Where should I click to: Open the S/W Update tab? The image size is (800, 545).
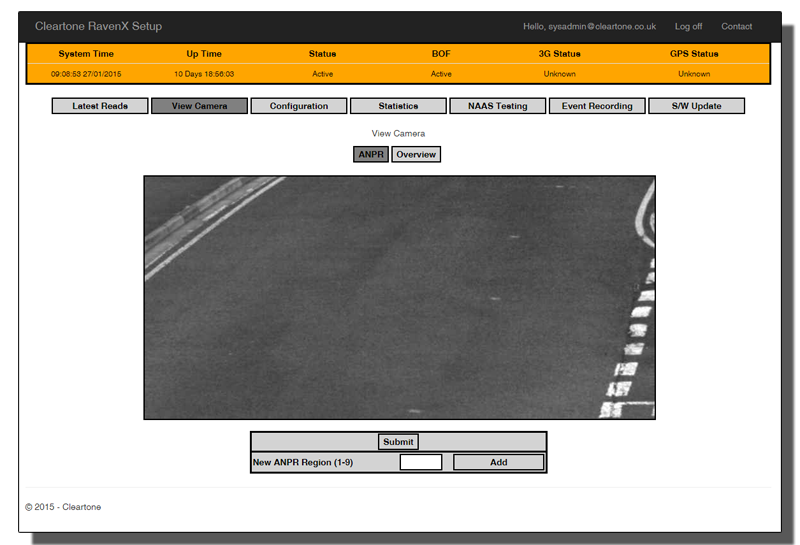(x=696, y=106)
